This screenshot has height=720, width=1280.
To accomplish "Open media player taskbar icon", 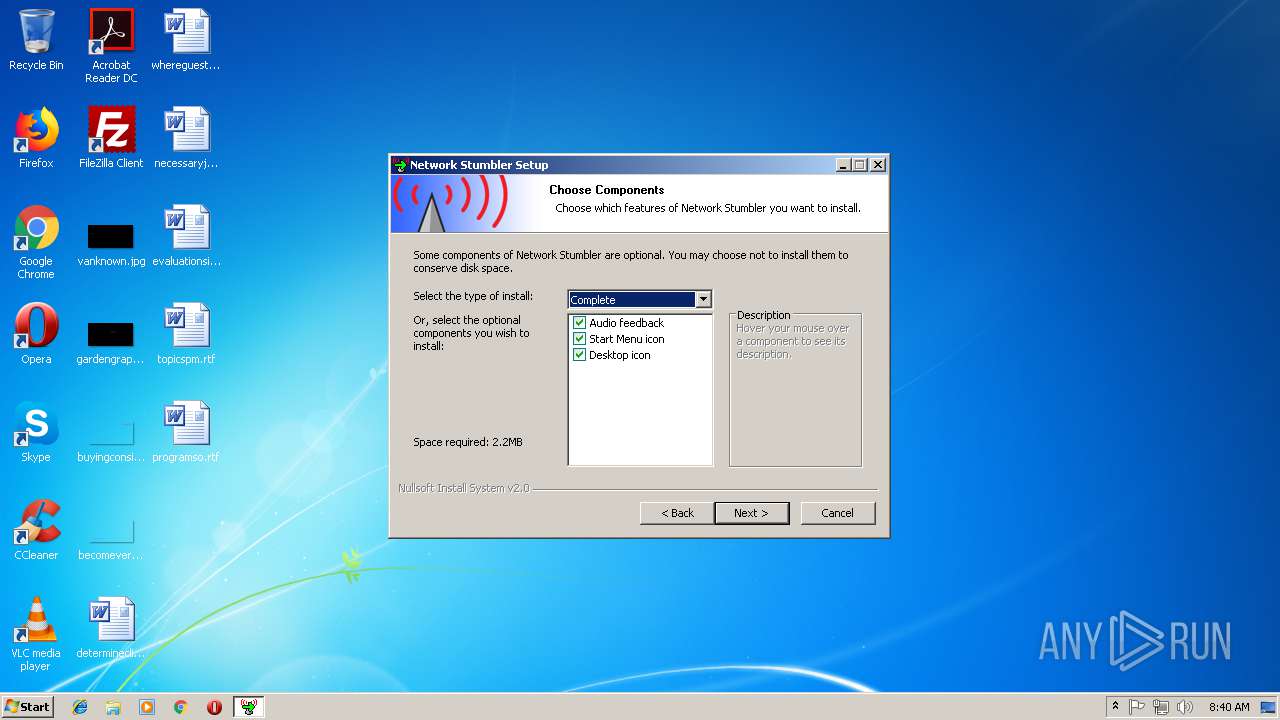I will click(x=147, y=707).
